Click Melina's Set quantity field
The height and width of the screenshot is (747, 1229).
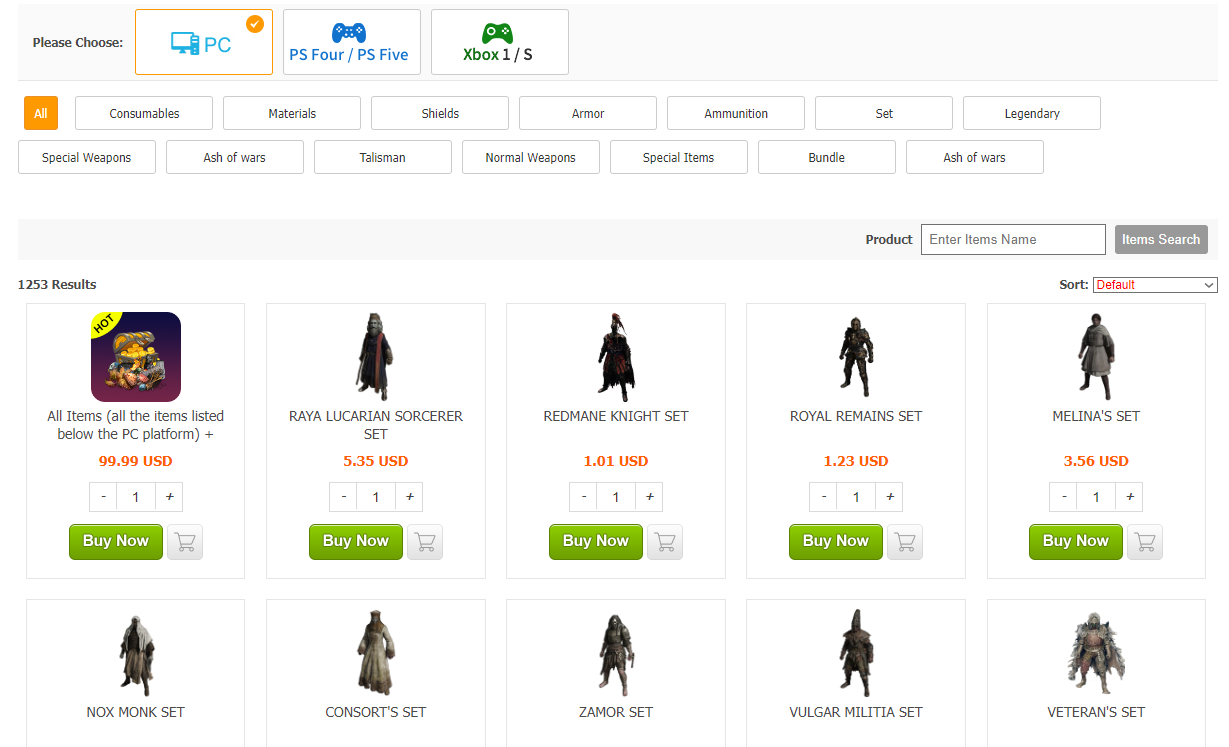1096,497
